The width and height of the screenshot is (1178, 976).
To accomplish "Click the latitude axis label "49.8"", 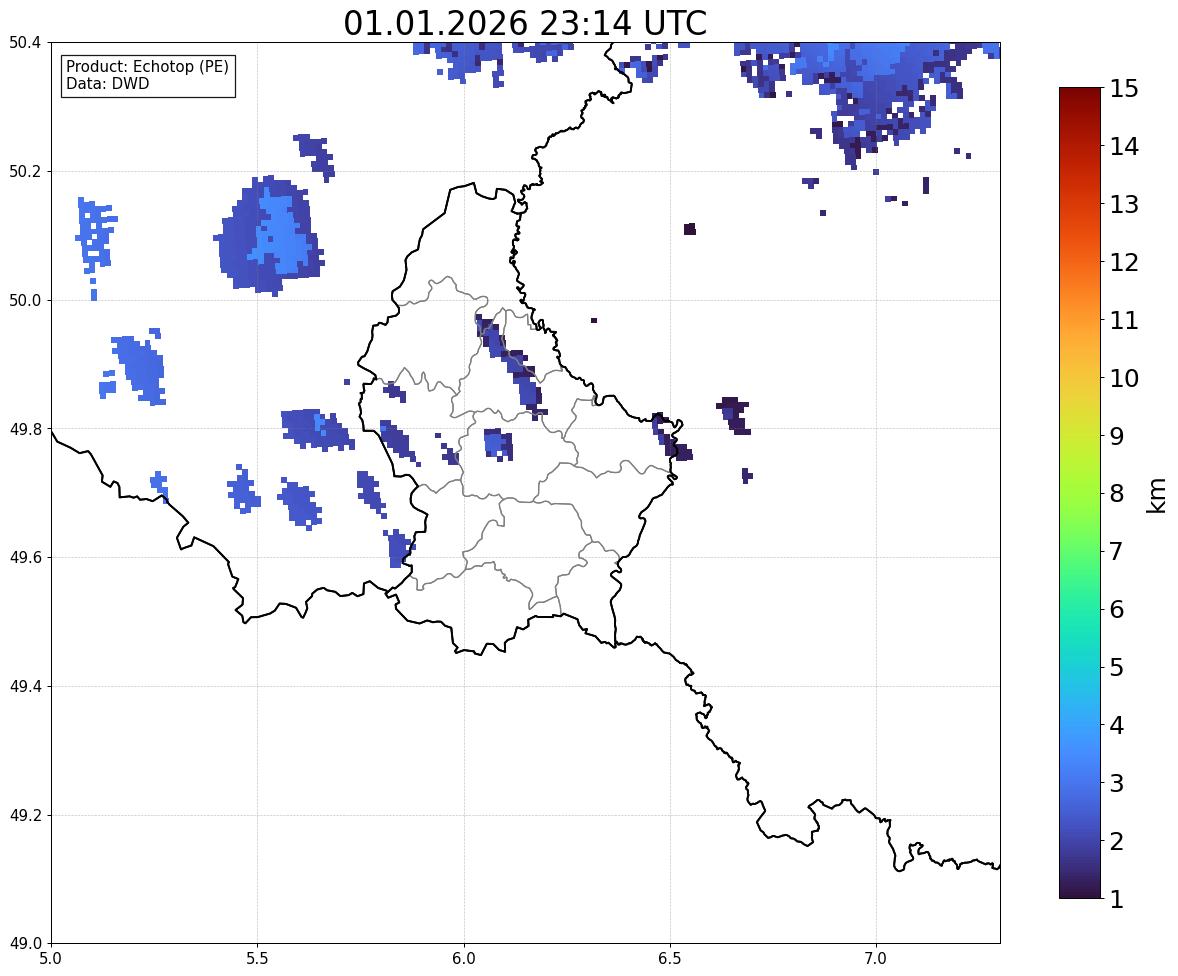I will pos(24,429).
